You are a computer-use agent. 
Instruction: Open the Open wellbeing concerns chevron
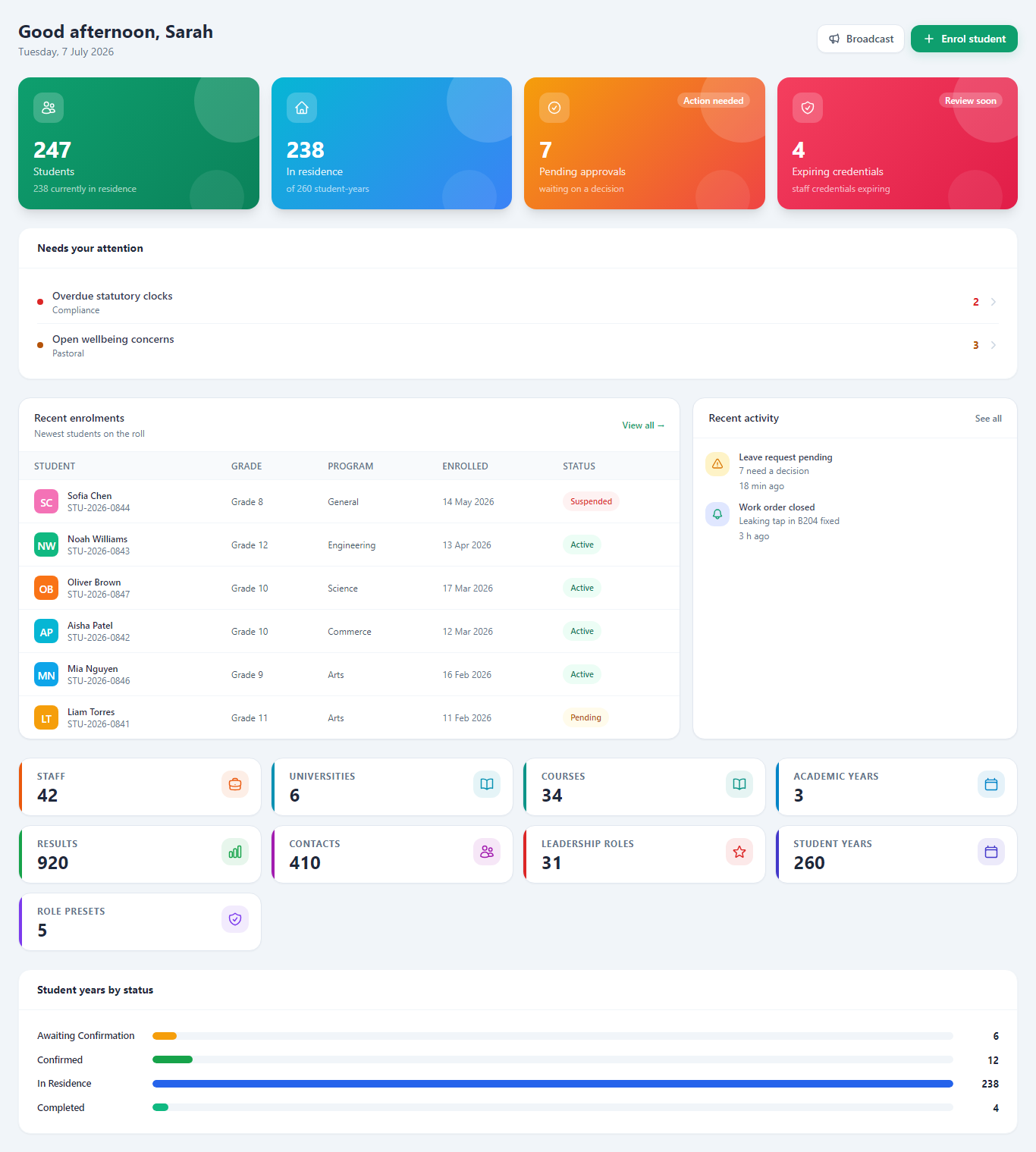click(x=994, y=345)
